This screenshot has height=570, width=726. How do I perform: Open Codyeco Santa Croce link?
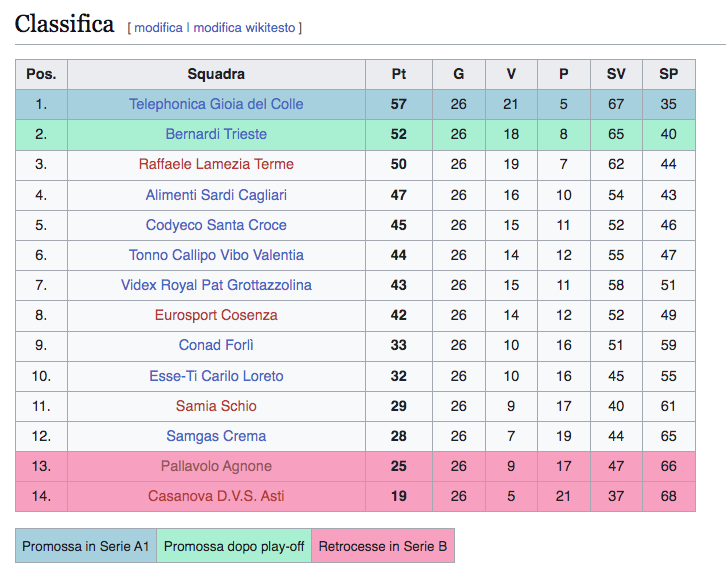[216, 225]
